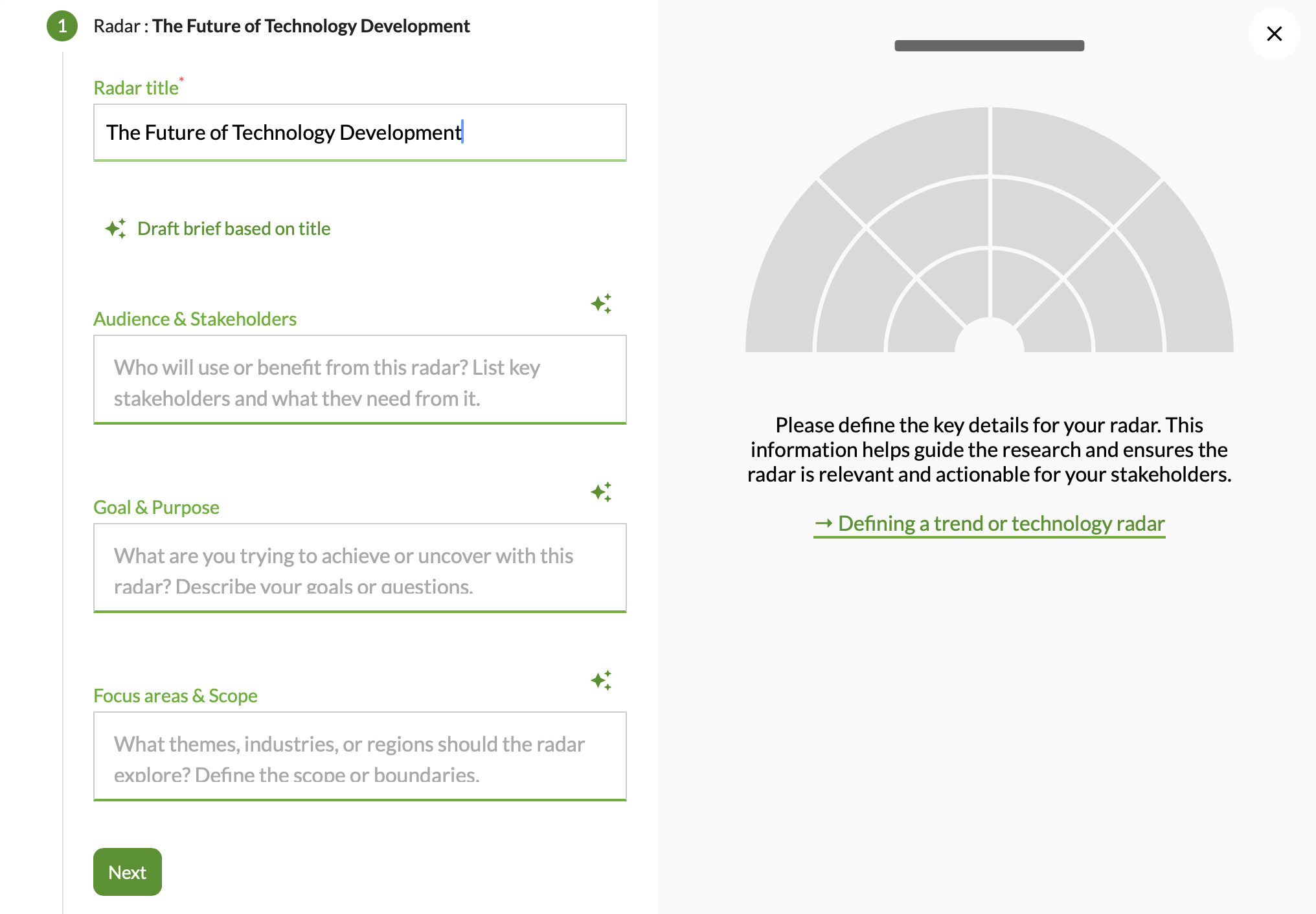Viewport: 1316px width, 914px height.
Task: Focus the Audience & Stakeholders text area
Action: (x=359, y=380)
